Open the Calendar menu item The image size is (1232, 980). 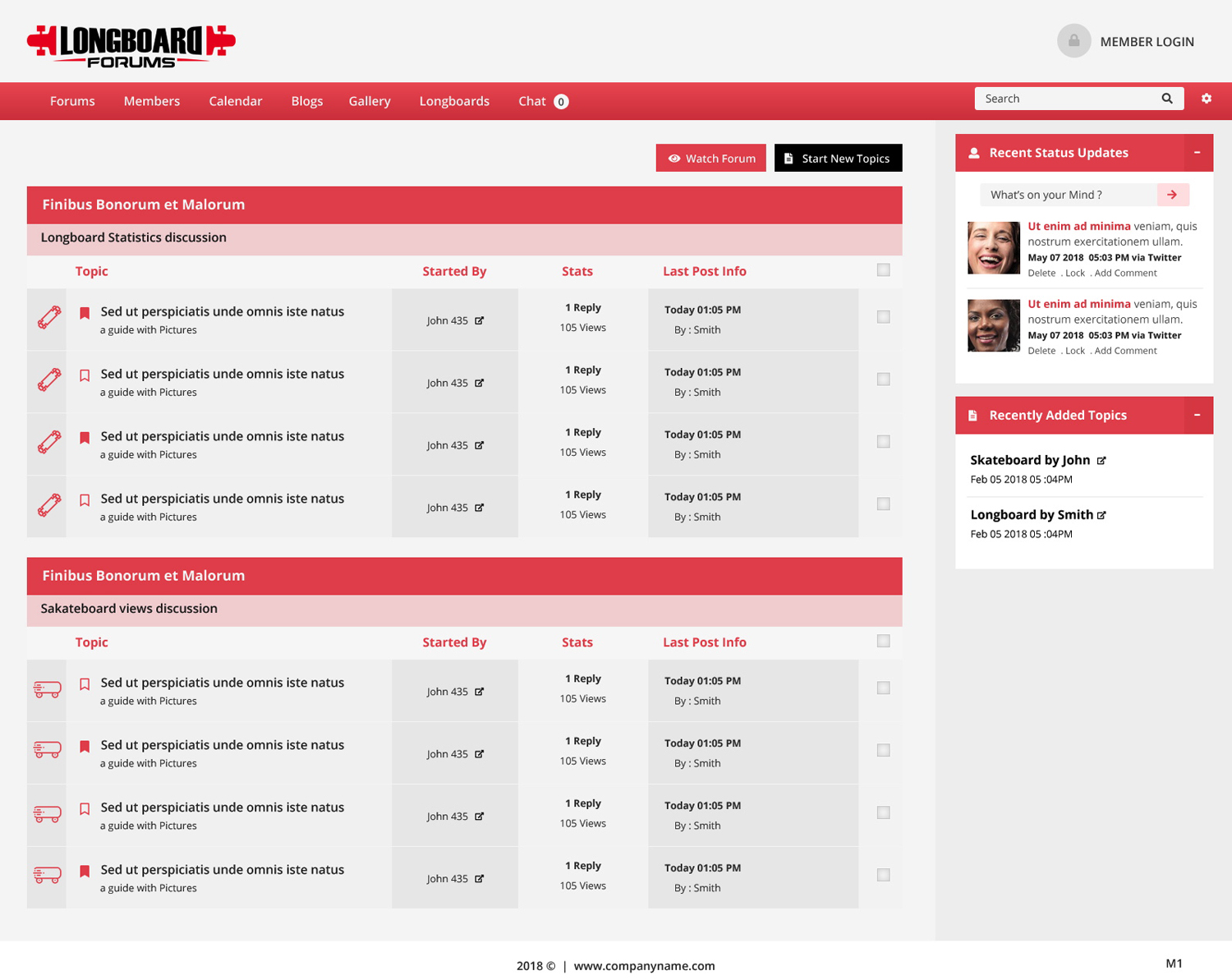point(236,101)
